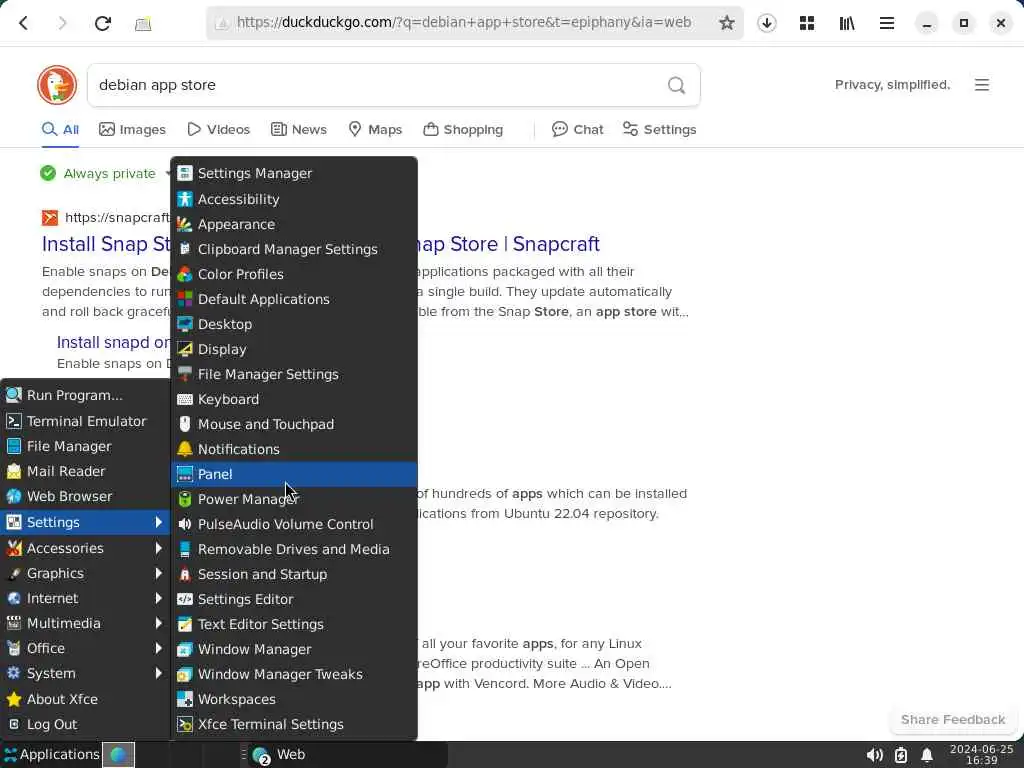Open Window Manager settings
This screenshot has width=1024, height=768.
pyautogui.click(x=294, y=649)
